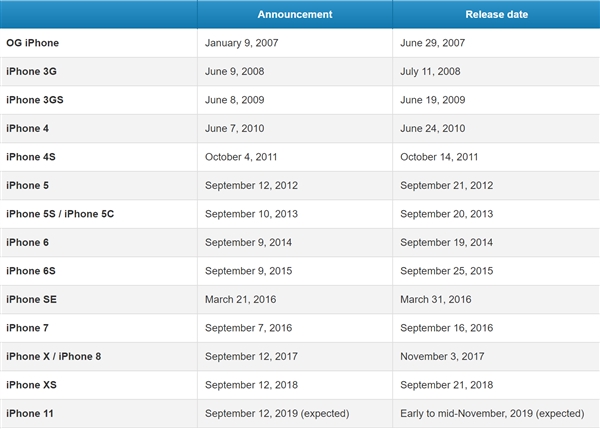Click the iPhone 3G row label
600x429 pixels.
[31, 72]
